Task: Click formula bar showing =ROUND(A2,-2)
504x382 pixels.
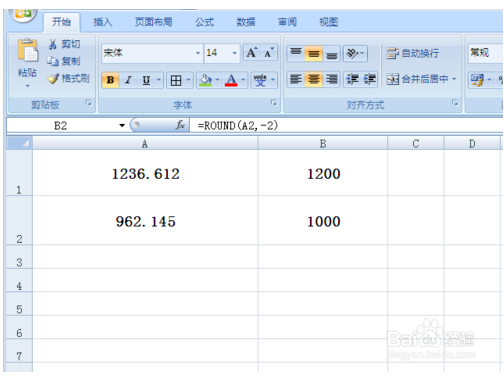Action: 347,126
